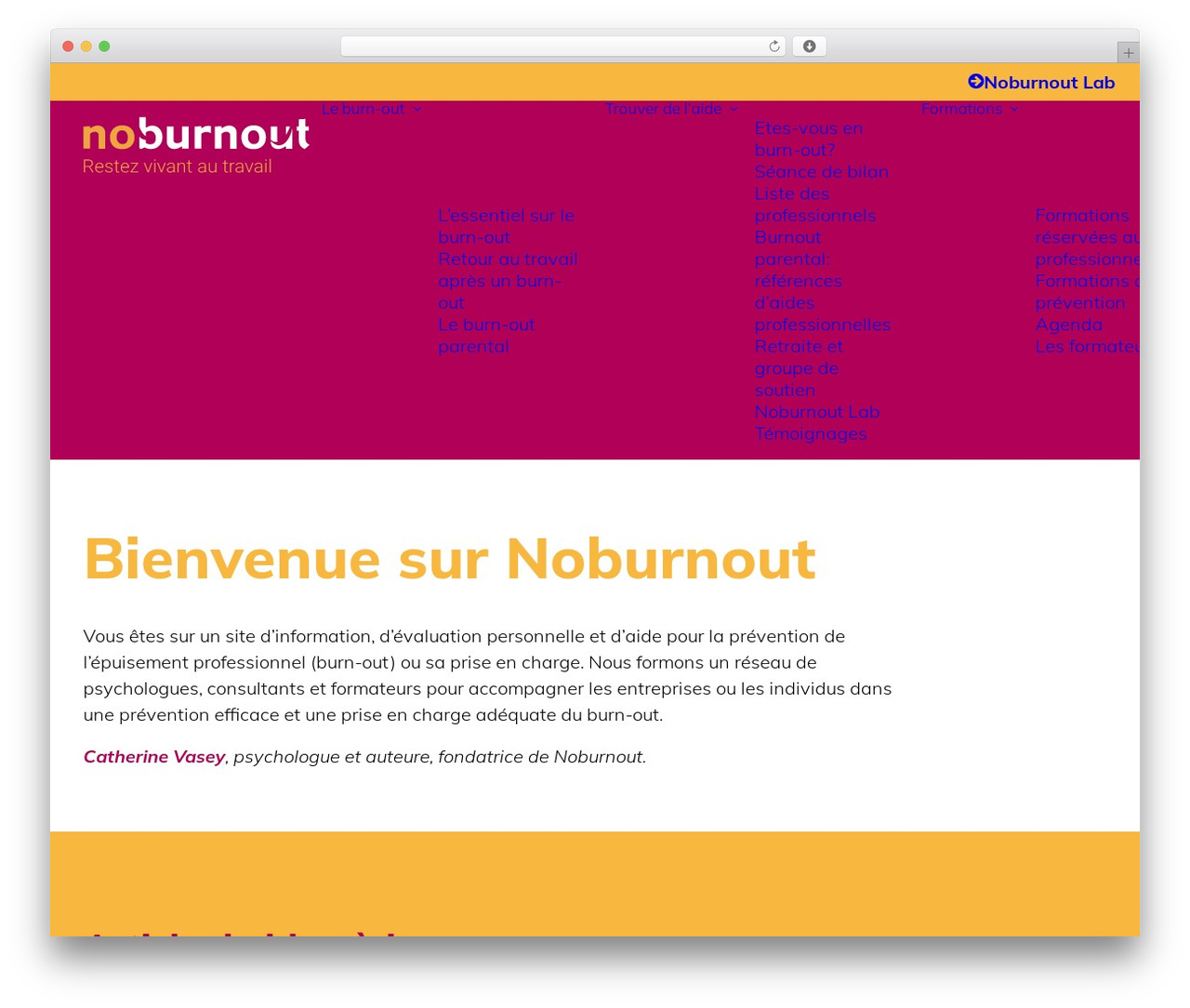The image size is (1190, 1008).
Task: Go to Retour au travail après un burn-out
Action: 508,281
